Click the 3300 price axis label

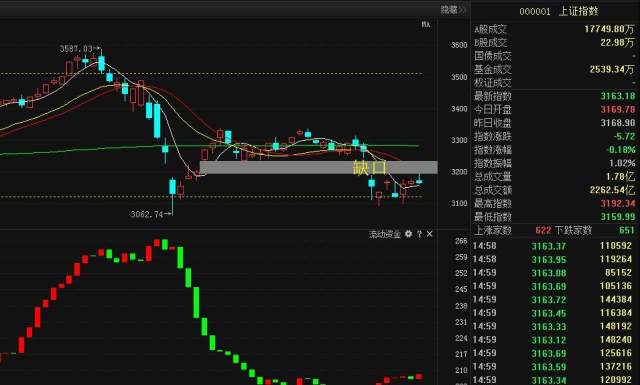click(x=459, y=140)
